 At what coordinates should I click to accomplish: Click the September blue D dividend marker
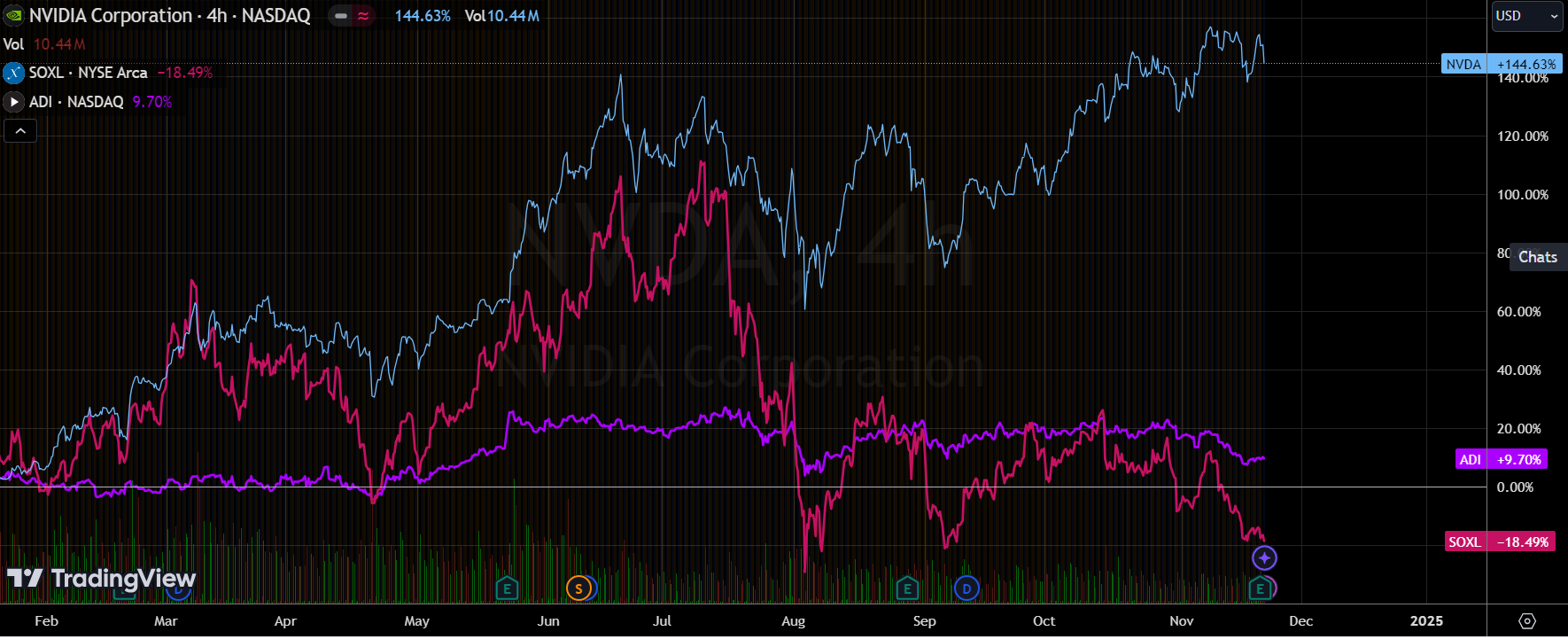click(x=966, y=588)
